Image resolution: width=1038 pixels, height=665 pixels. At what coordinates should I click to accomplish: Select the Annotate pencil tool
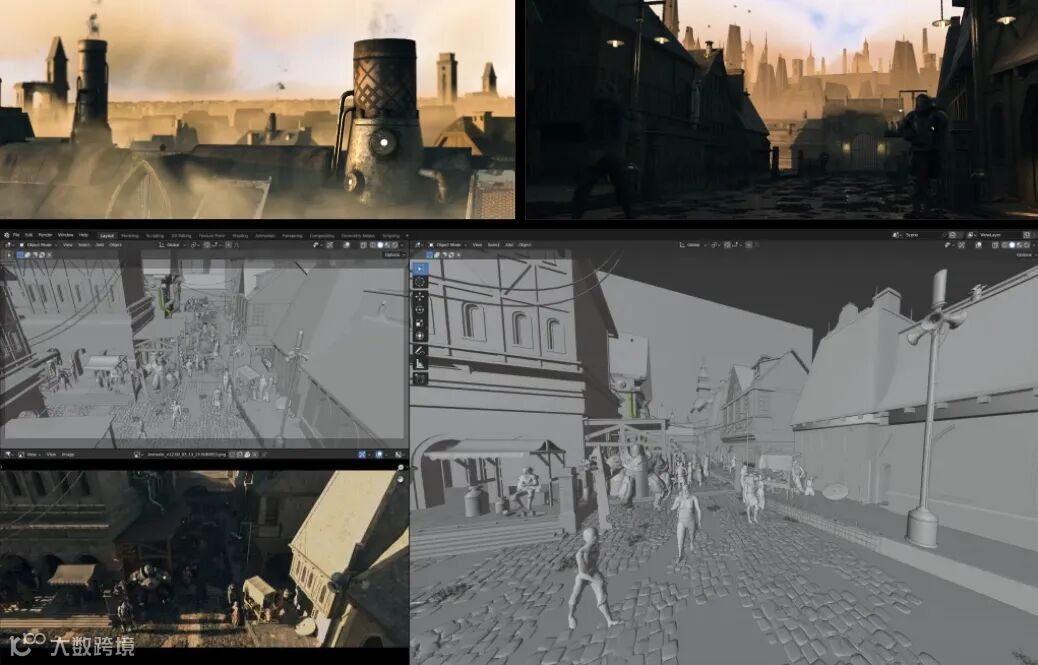[x=420, y=351]
